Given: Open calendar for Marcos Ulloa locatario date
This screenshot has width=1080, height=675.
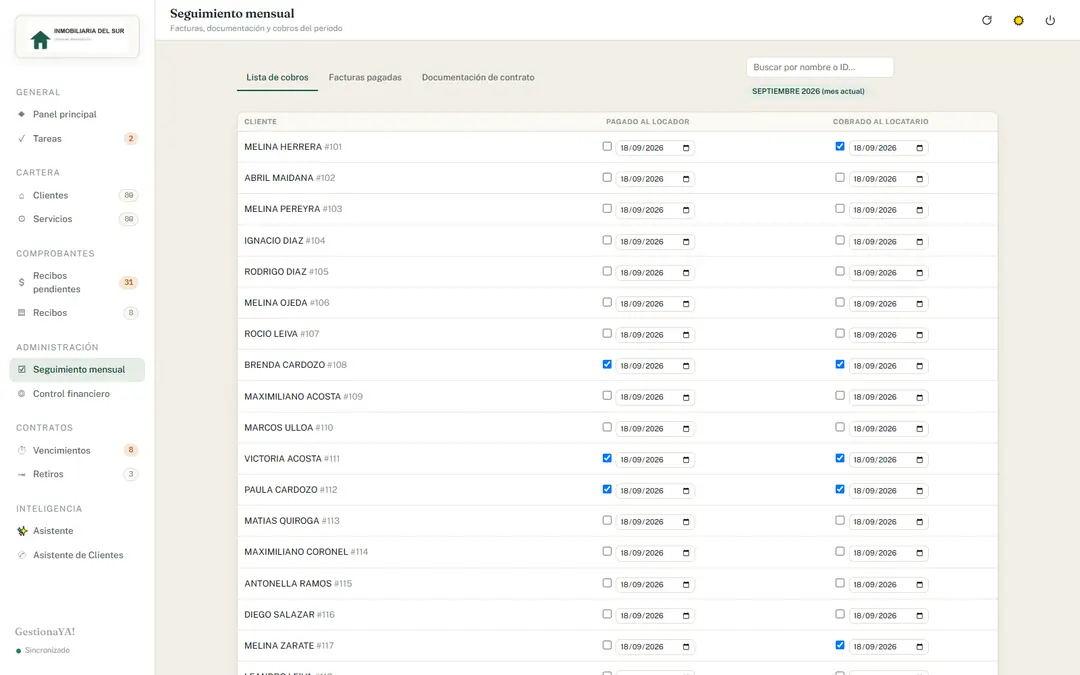Looking at the screenshot, I should pyautogui.click(x=920, y=428).
